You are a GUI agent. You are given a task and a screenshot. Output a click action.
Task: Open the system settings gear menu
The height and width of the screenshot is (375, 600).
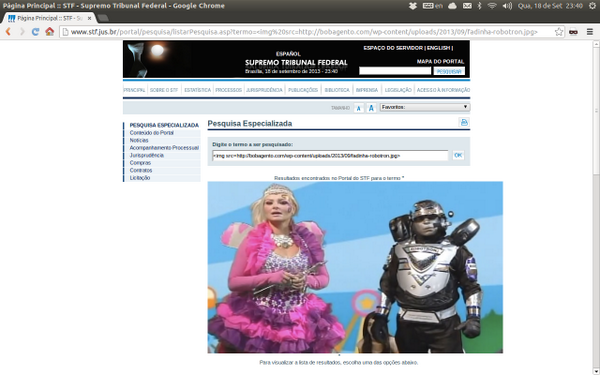tap(592, 6)
